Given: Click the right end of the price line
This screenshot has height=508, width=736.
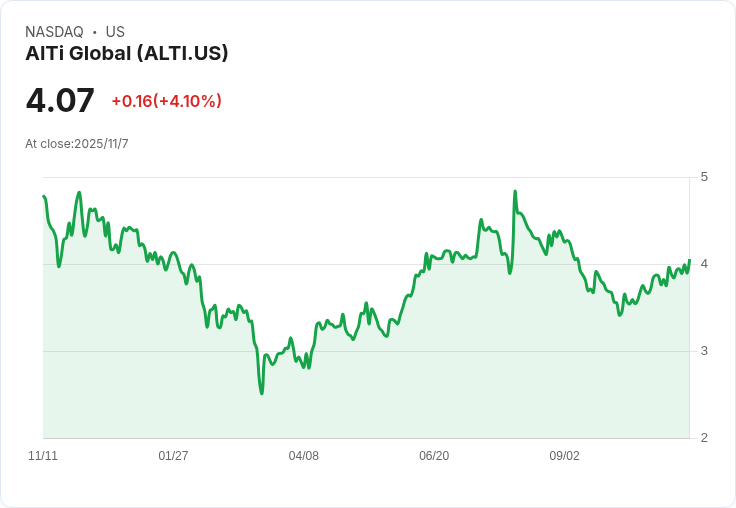Looking at the screenshot, I should (x=689, y=260).
